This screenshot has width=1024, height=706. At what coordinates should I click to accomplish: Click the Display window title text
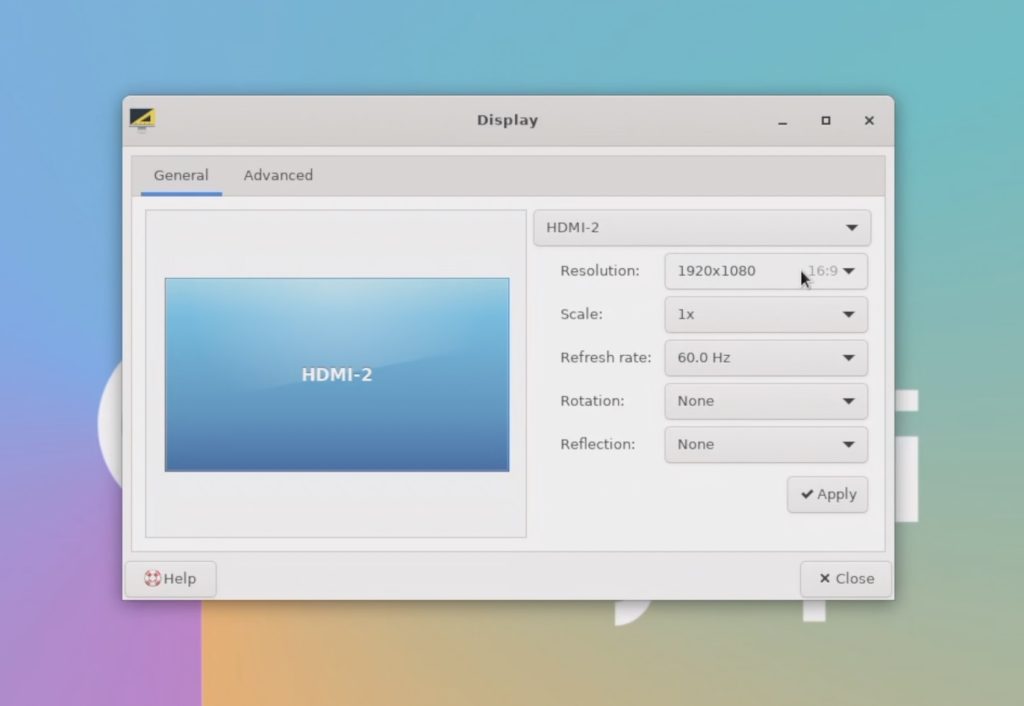coord(507,120)
